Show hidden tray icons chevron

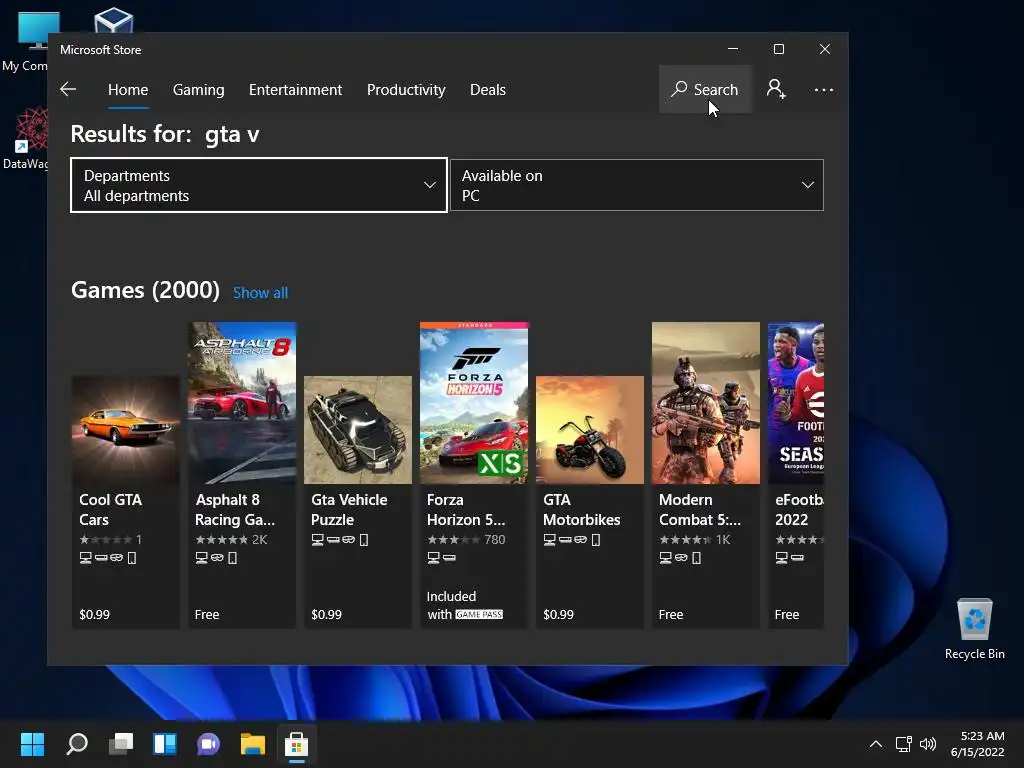[876, 744]
